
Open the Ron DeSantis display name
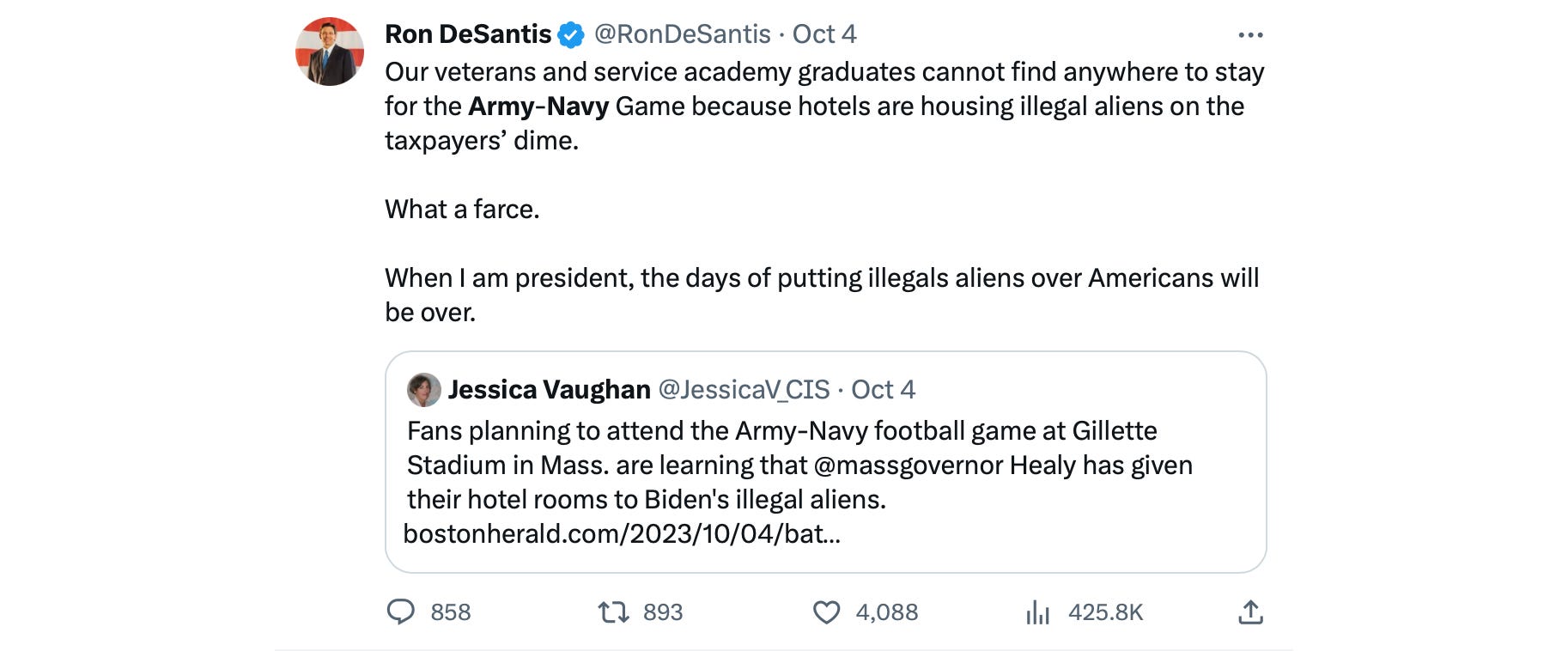[x=468, y=34]
